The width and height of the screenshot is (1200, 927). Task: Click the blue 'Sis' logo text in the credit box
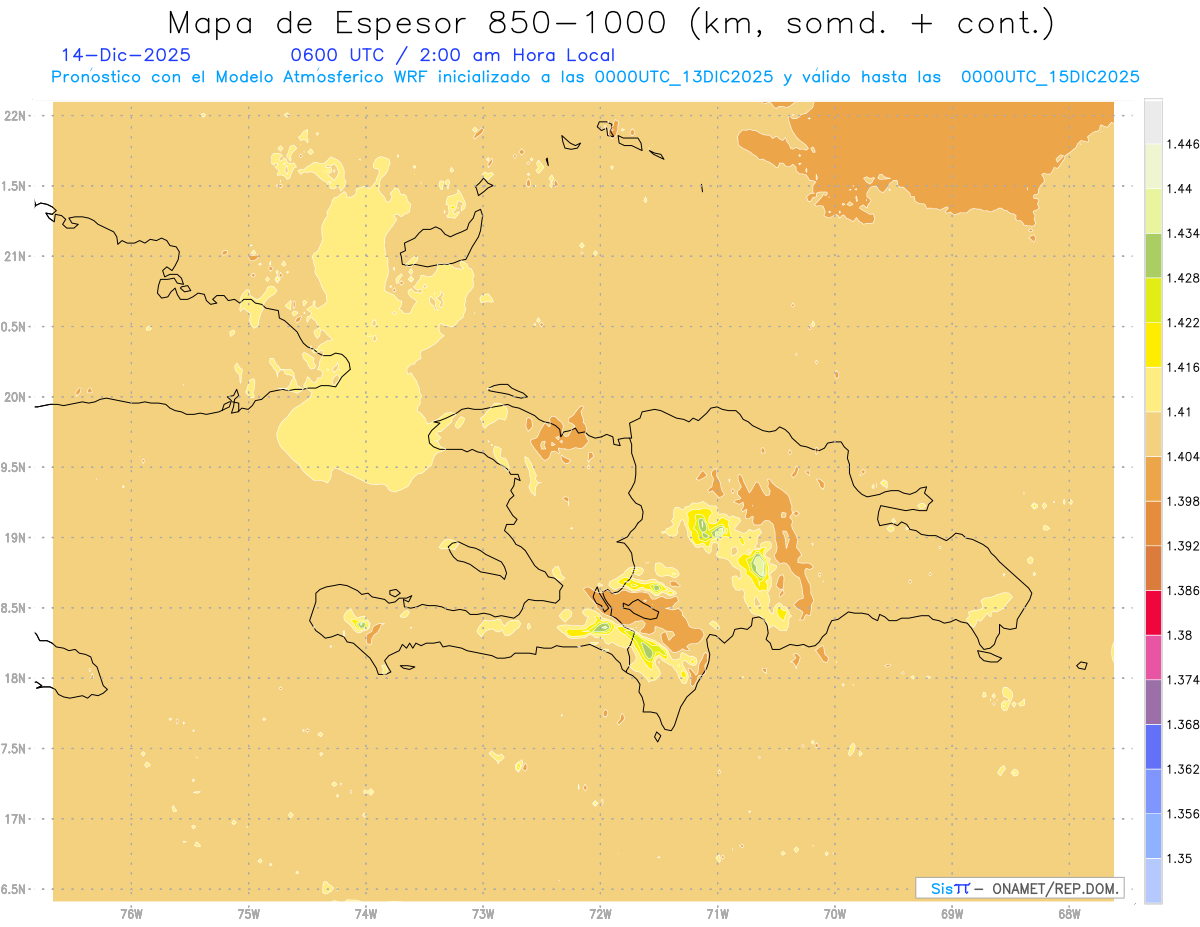point(941,888)
